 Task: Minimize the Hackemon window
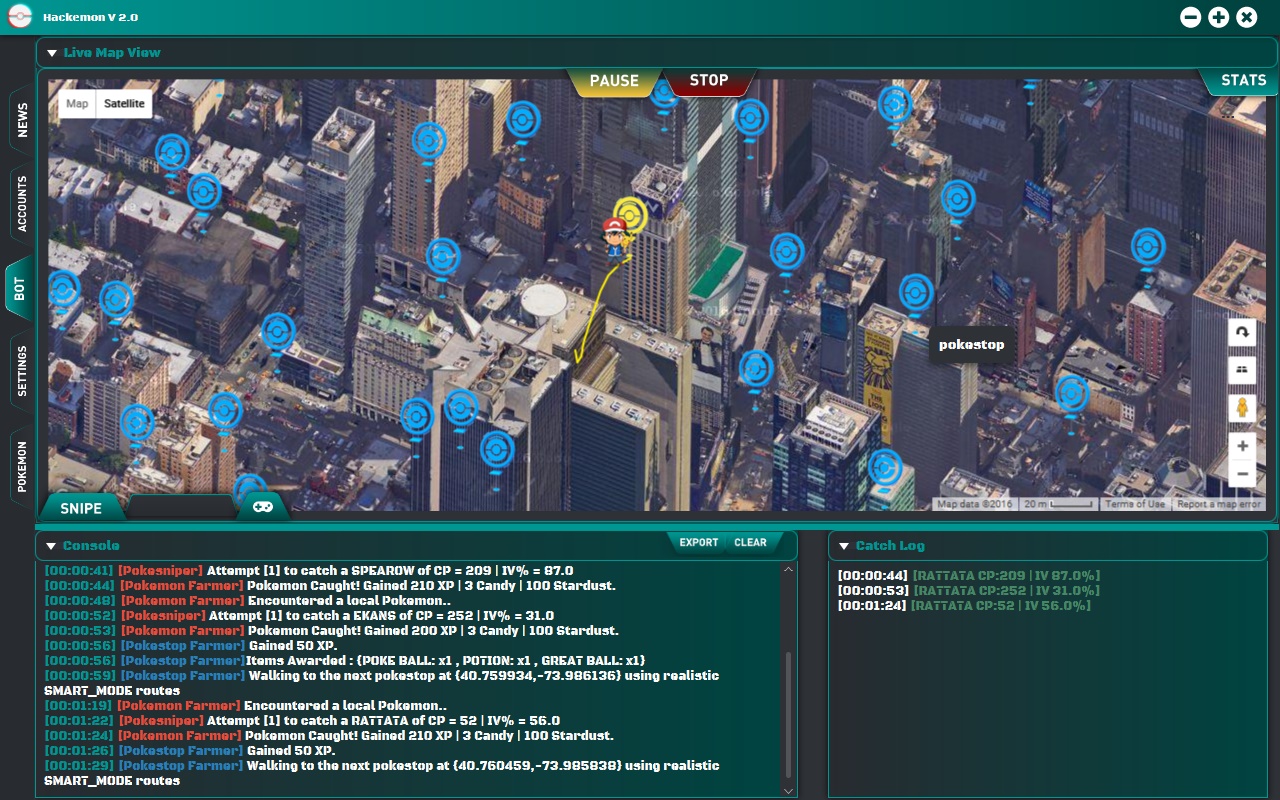pyautogui.click(x=1190, y=17)
